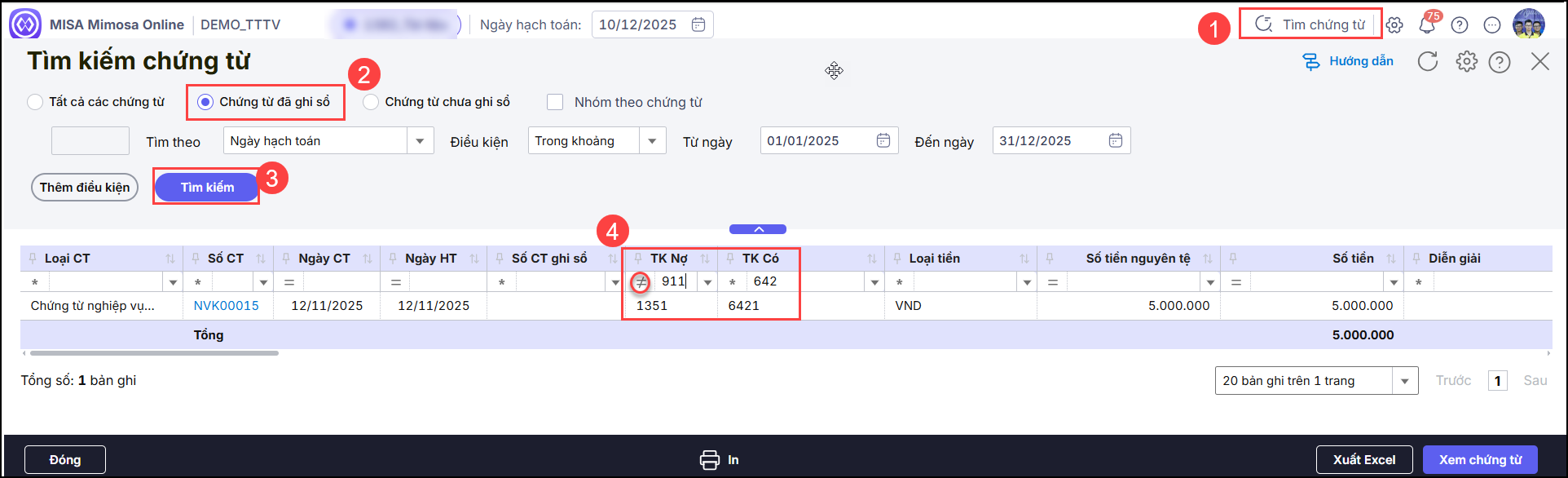Pin the Số tiền column

[1233, 259]
